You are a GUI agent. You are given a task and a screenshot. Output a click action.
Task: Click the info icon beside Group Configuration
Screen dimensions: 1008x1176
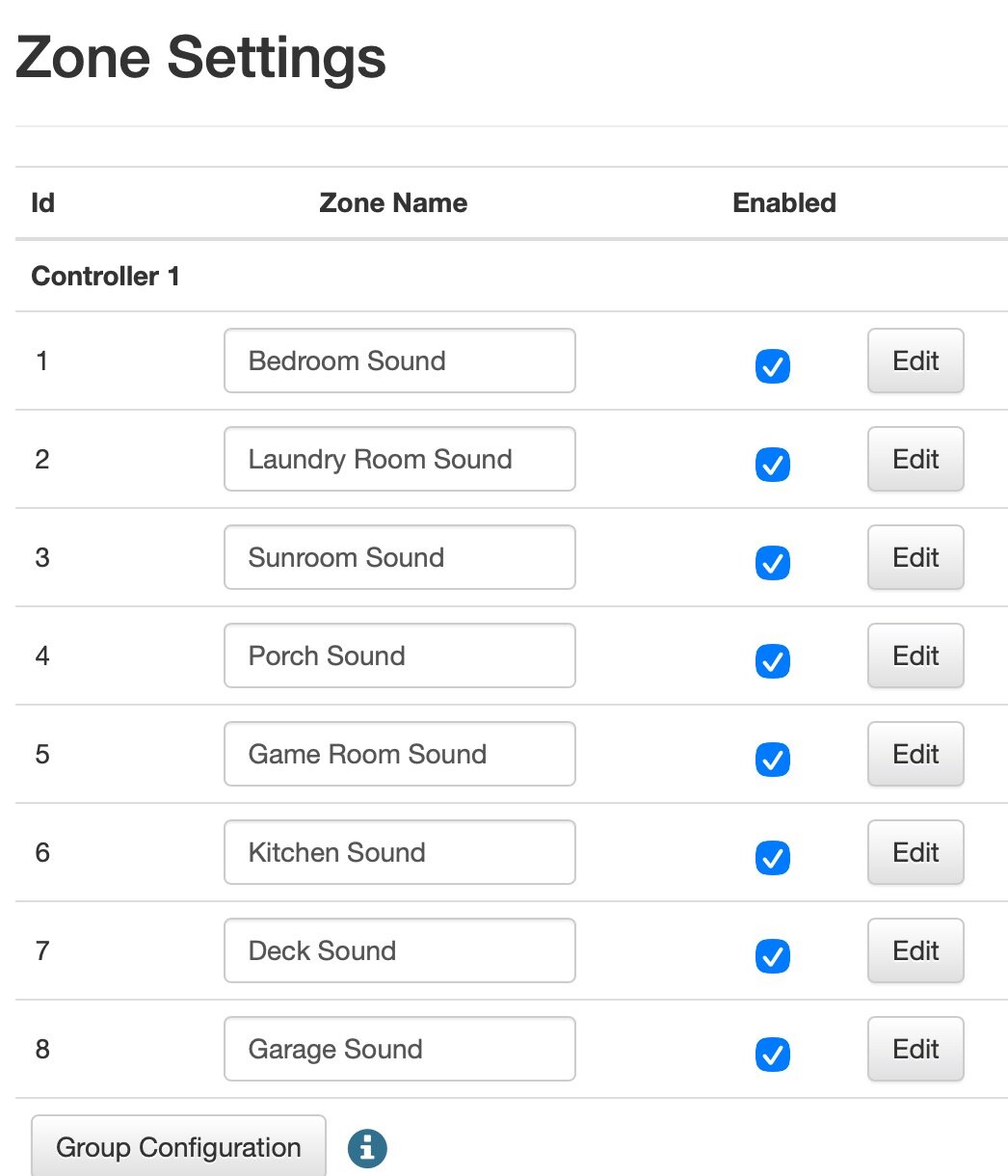367,1148
